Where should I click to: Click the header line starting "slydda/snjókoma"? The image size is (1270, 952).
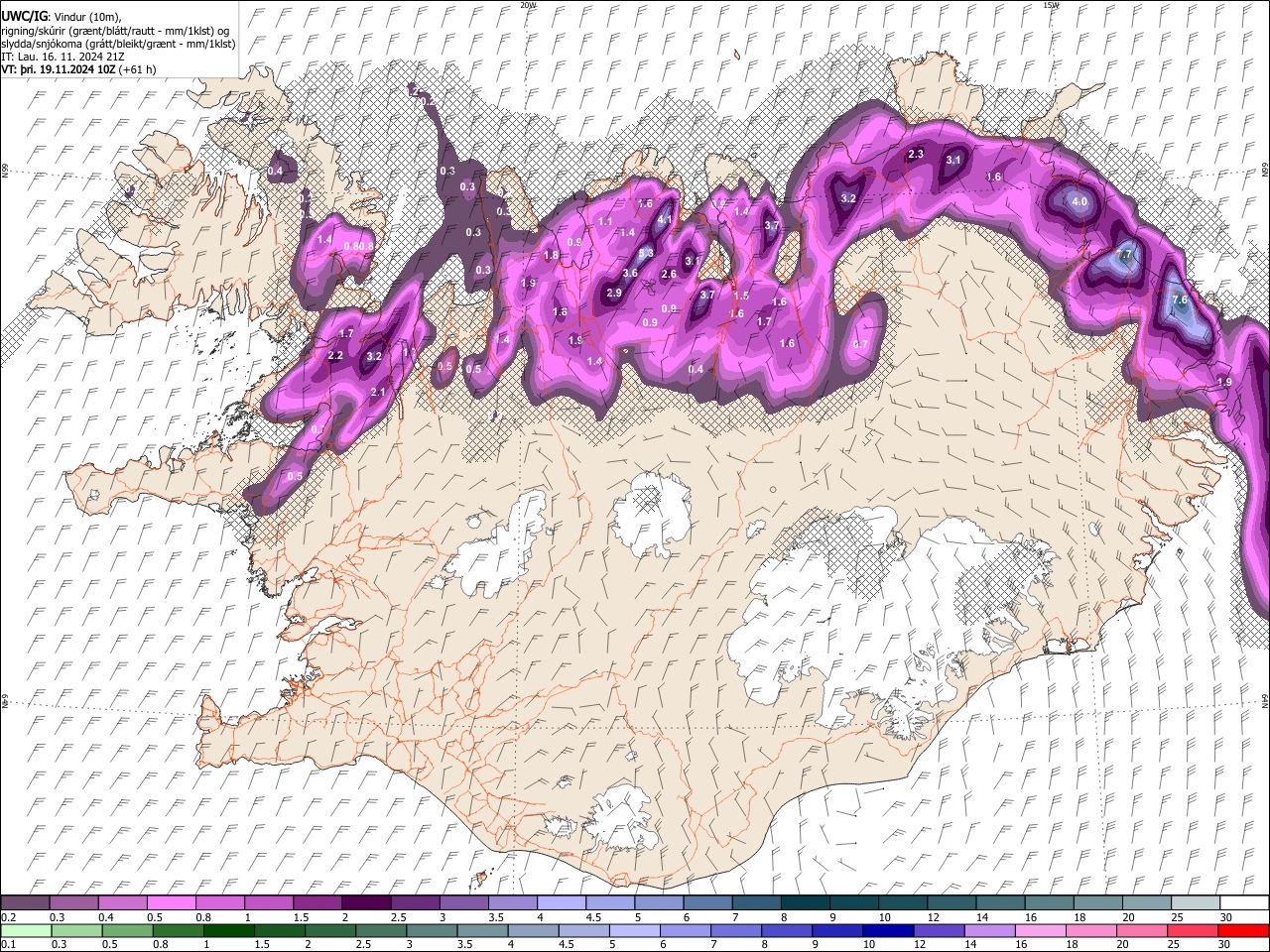tap(118, 44)
